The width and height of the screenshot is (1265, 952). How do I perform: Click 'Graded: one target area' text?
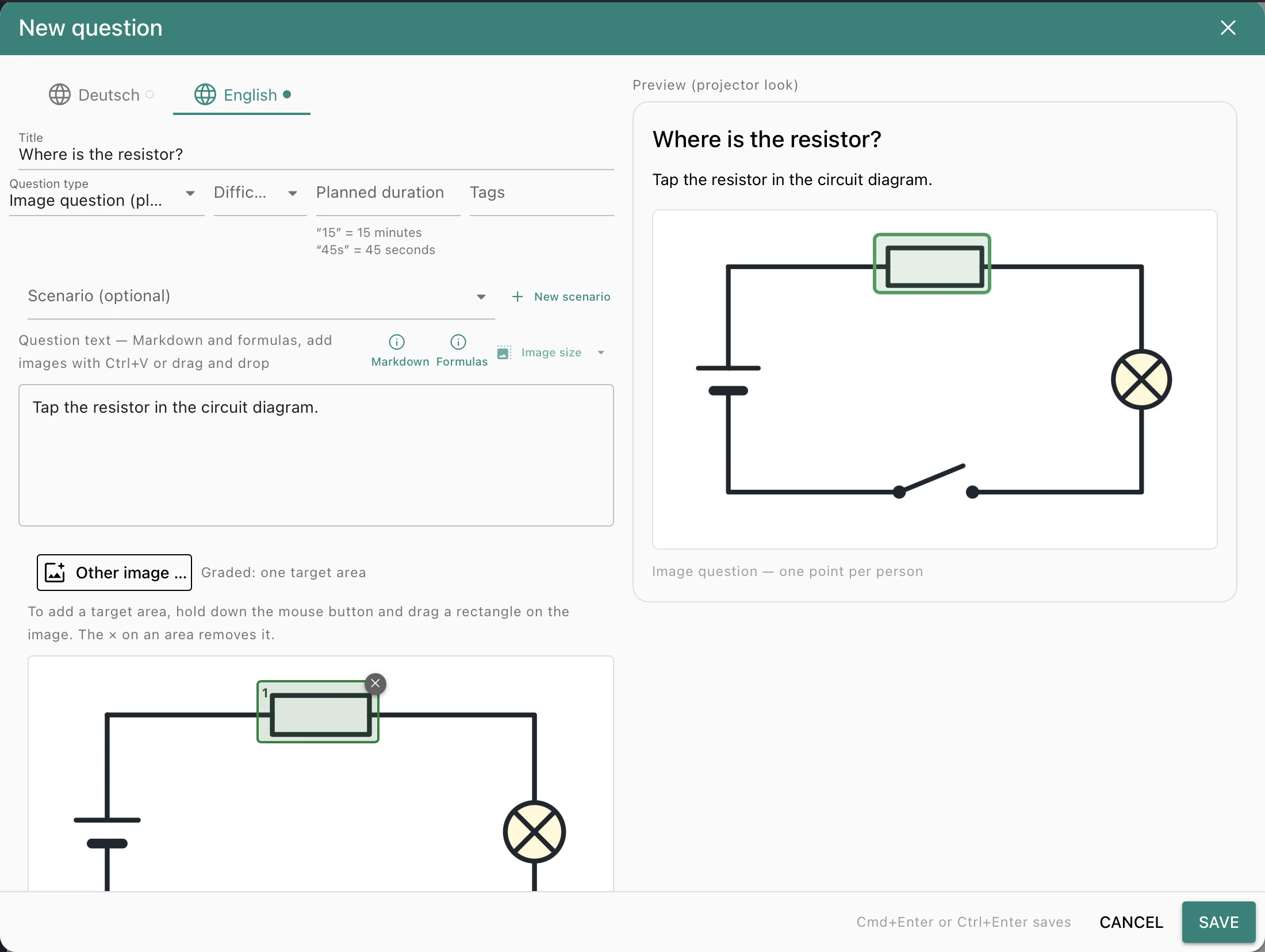point(283,573)
